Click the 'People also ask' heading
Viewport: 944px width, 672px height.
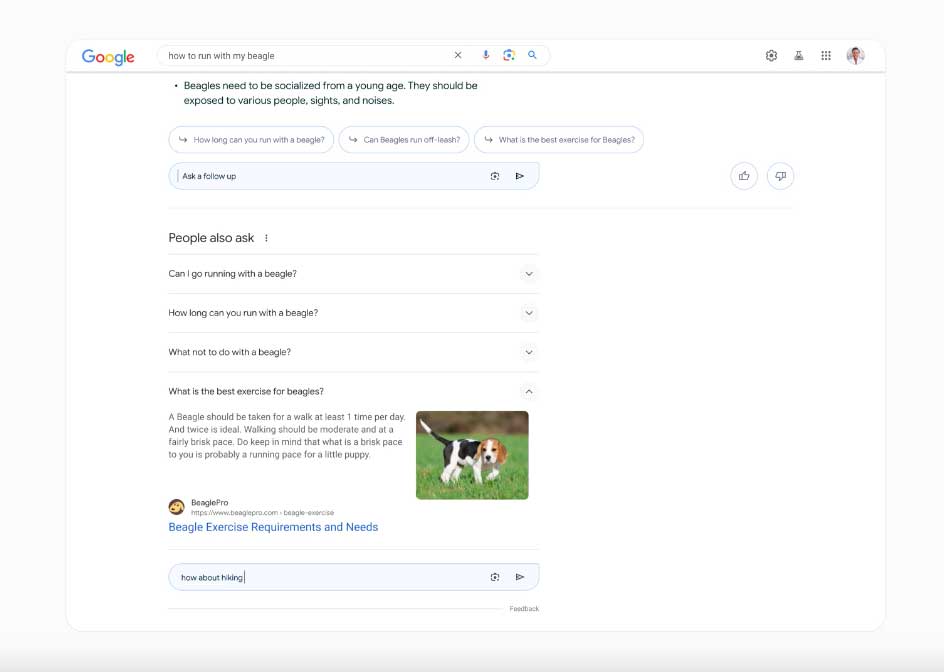point(211,238)
